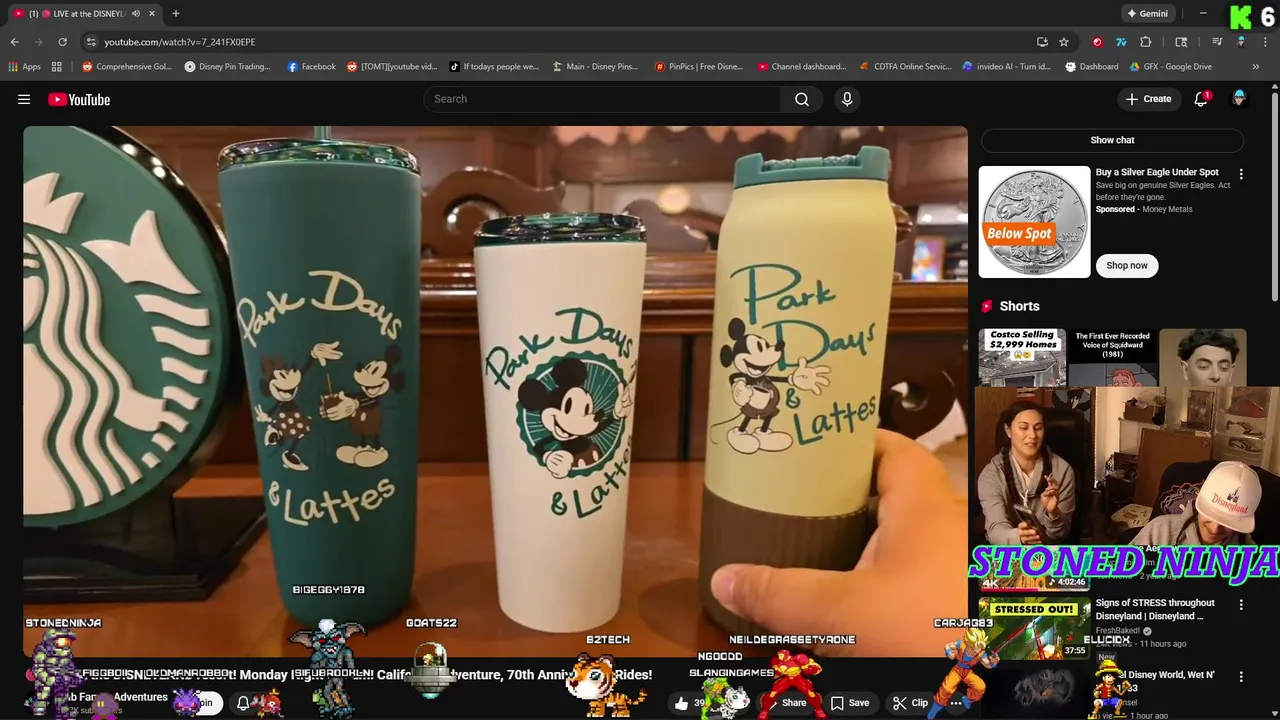Viewport: 1280px width, 720px height.
Task: Open the 7TV browser extension
Action: 1121,42
